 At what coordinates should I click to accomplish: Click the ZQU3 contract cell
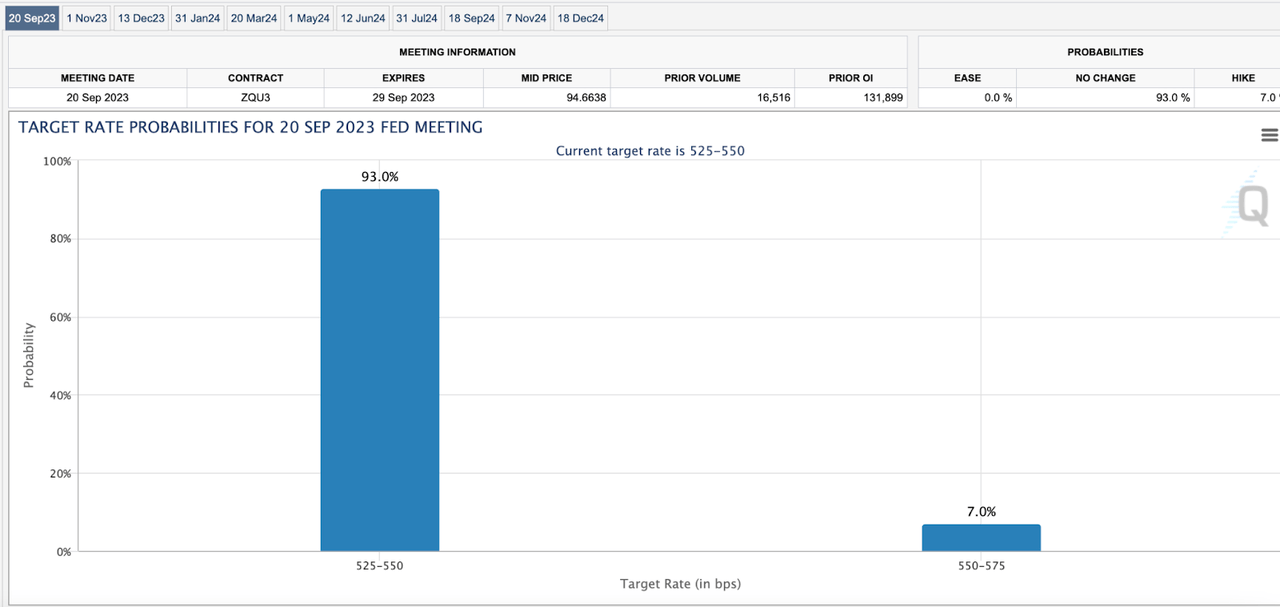coord(255,98)
